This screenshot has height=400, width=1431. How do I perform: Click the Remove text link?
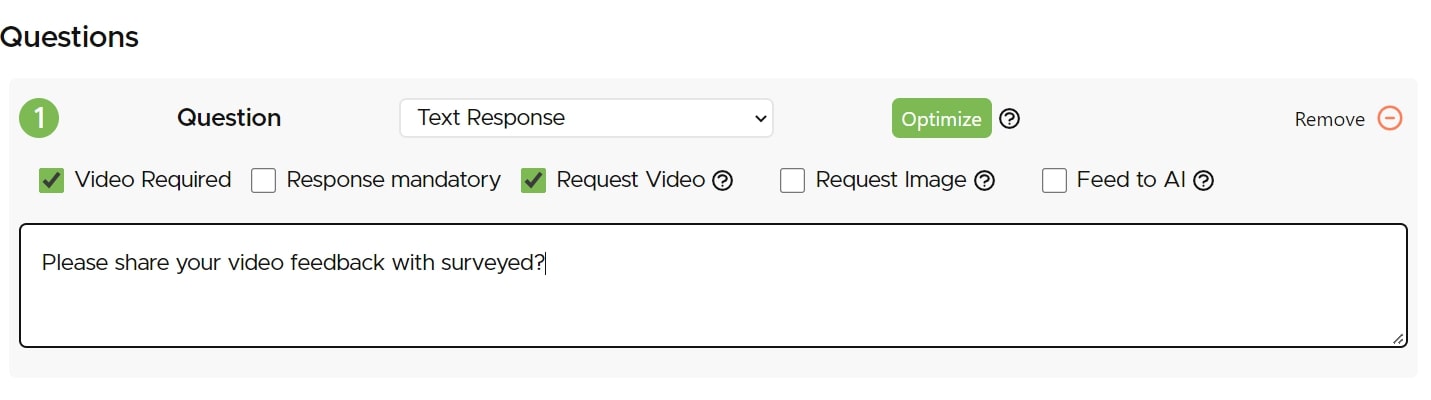coord(1329,119)
